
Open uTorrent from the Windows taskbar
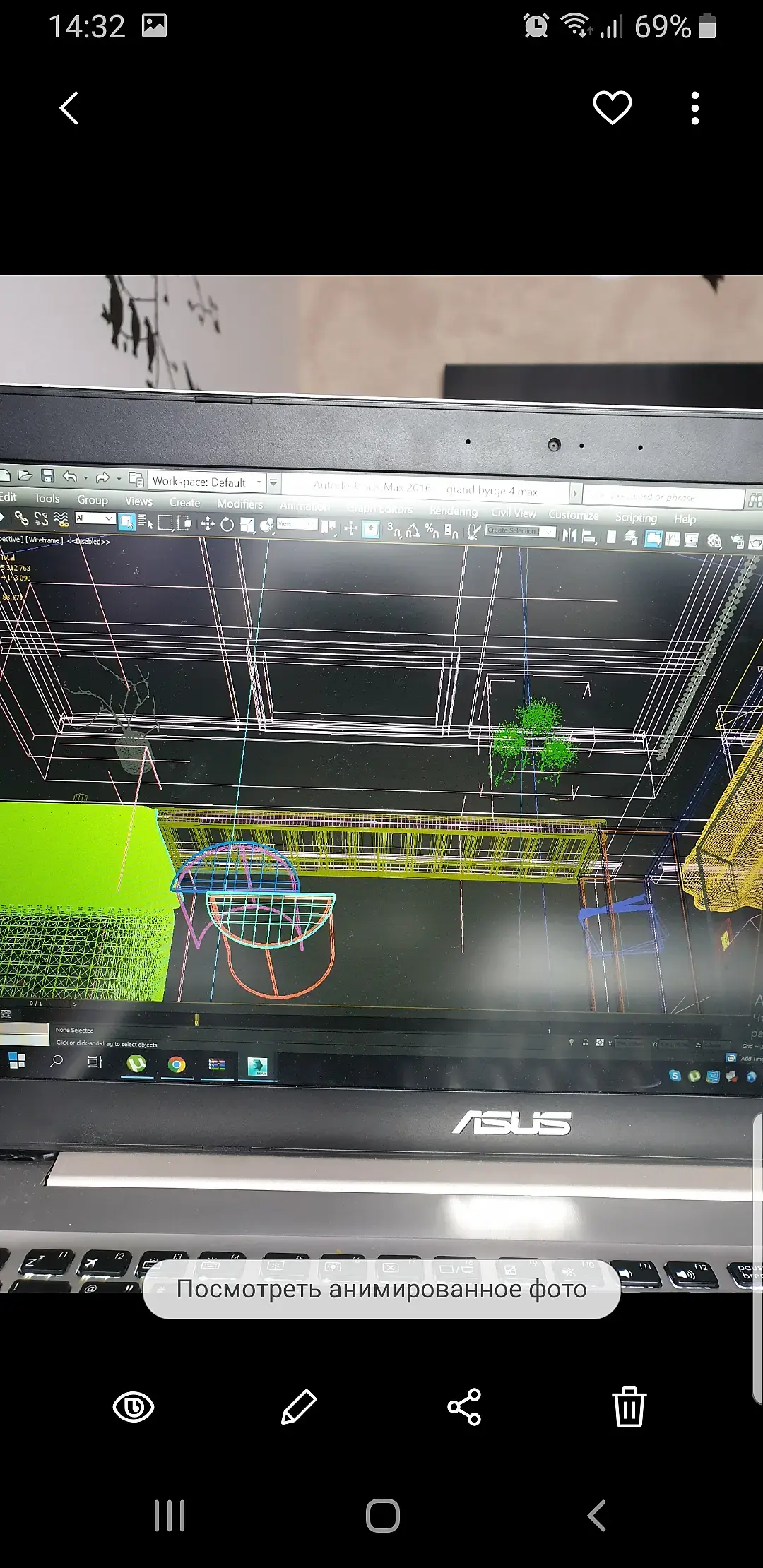point(136,1063)
